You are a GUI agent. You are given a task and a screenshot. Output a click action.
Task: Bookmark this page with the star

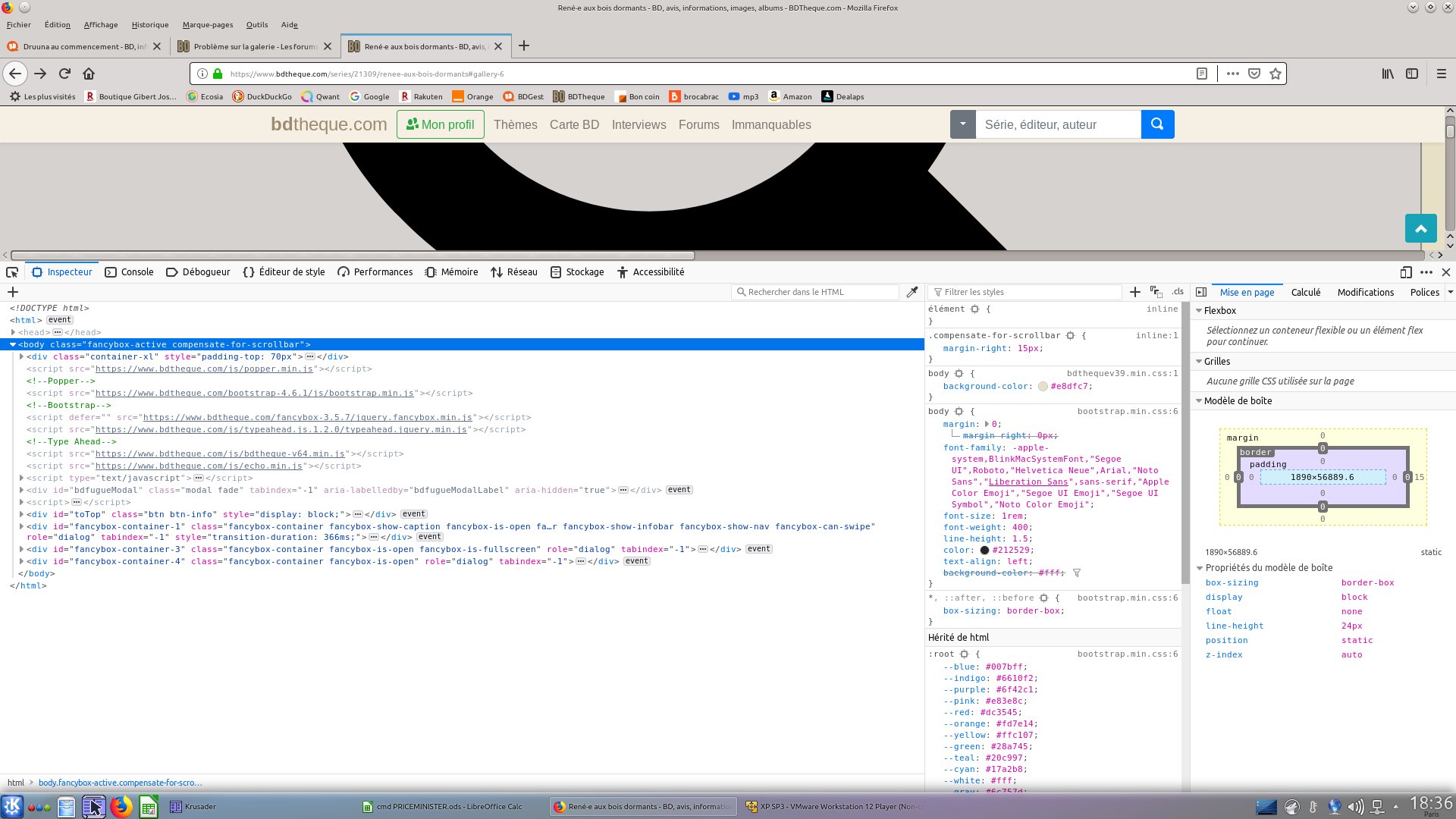(x=1276, y=74)
